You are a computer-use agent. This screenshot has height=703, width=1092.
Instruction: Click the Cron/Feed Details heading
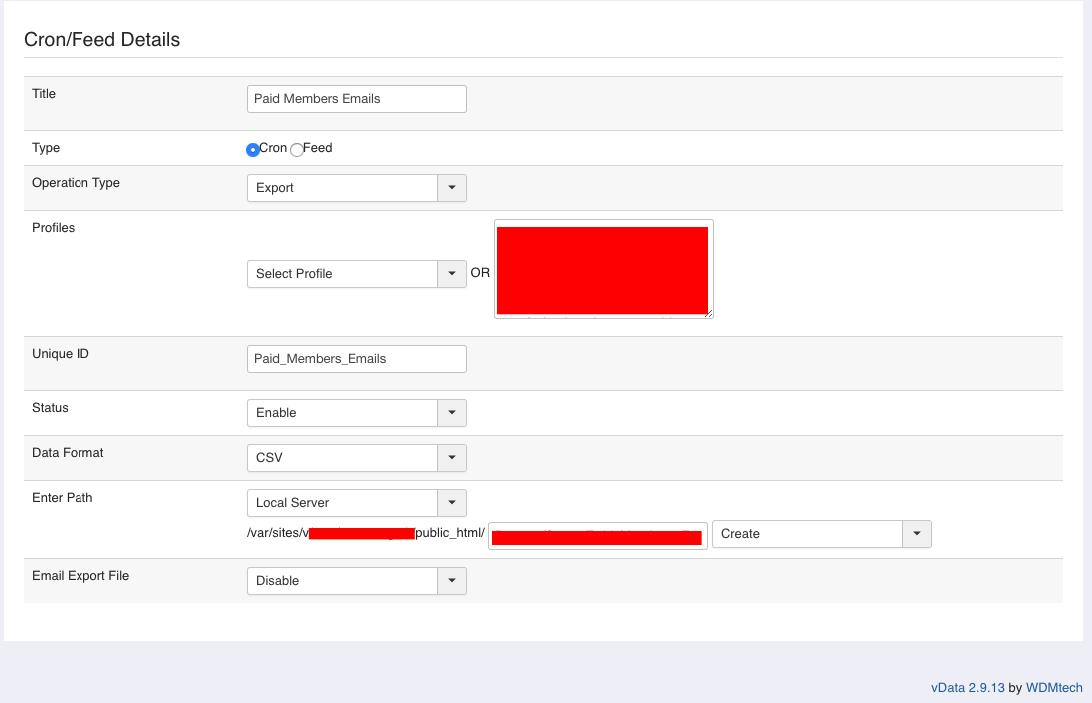(x=102, y=40)
